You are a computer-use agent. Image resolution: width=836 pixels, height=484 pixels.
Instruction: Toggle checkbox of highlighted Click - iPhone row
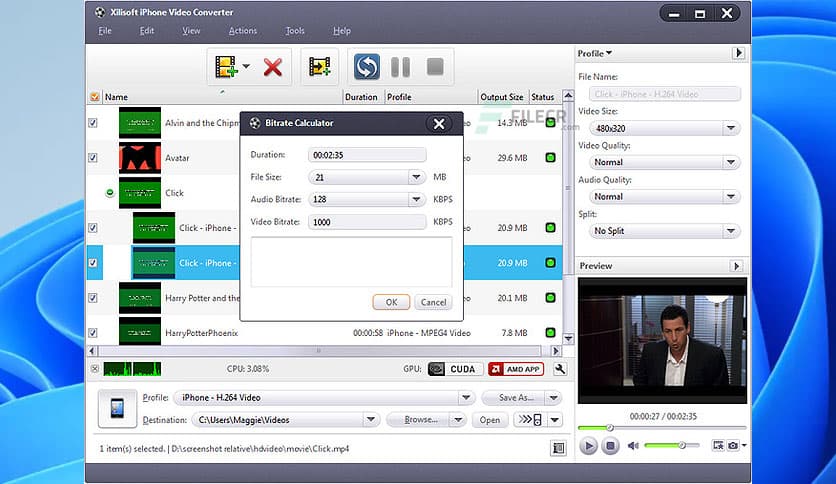[93, 263]
